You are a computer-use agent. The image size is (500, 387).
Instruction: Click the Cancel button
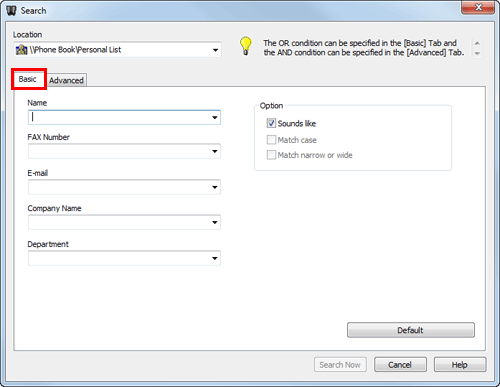(x=400, y=365)
